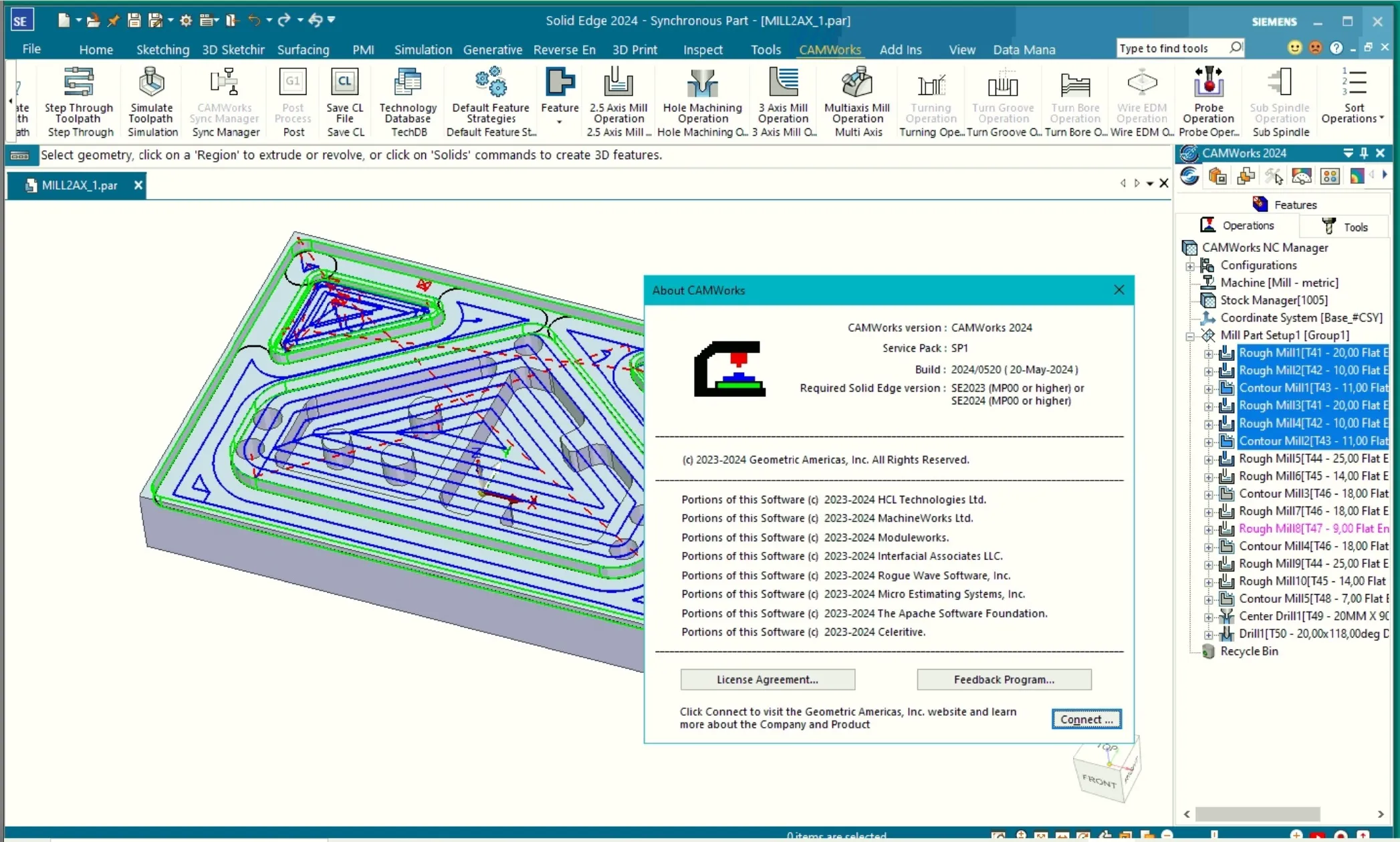Screen dimensions: 1400x842
Task: Click the Redo arrow icon
Action: (284, 20)
